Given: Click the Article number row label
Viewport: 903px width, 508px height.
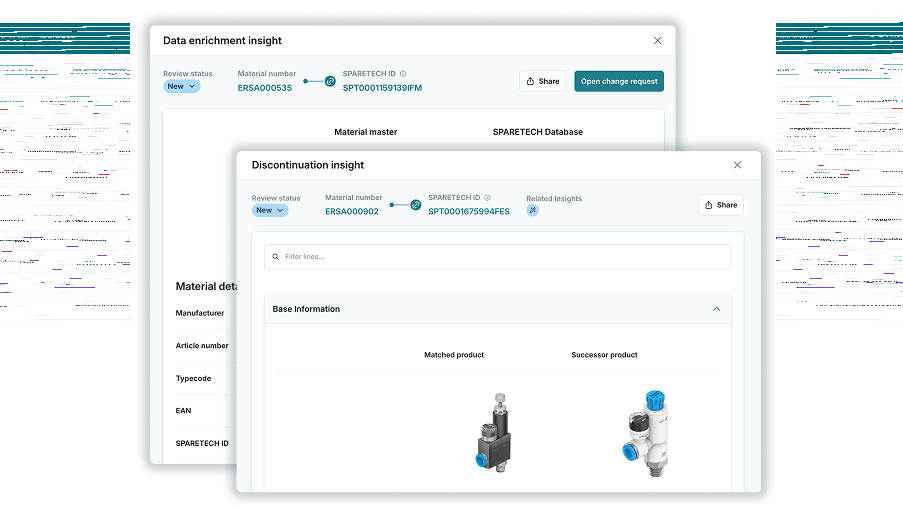Looking at the screenshot, I should (202, 346).
